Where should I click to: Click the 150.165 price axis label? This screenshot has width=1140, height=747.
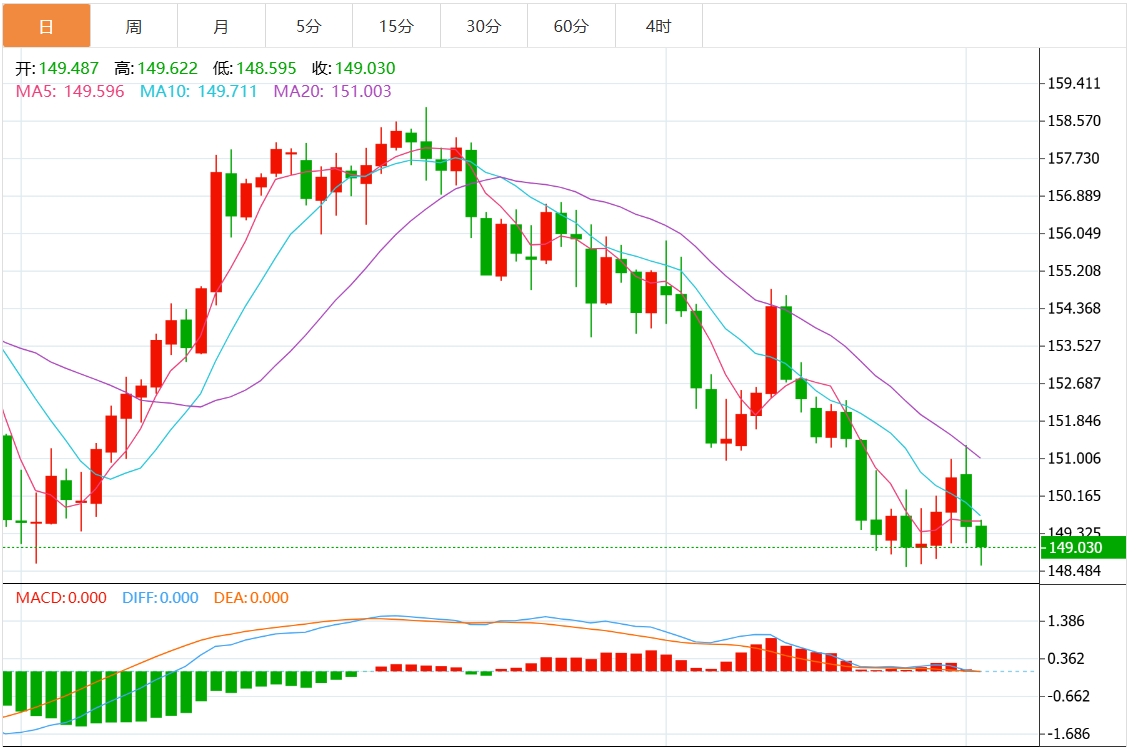pyautogui.click(x=1074, y=496)
